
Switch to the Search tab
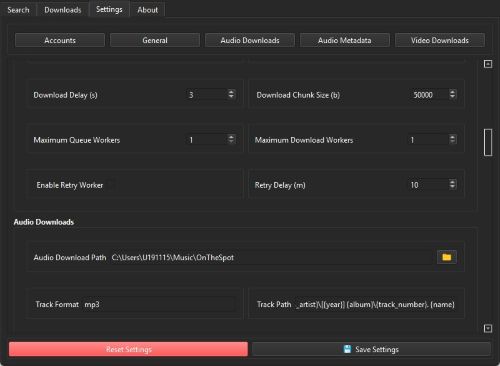[x=18, y=10]
